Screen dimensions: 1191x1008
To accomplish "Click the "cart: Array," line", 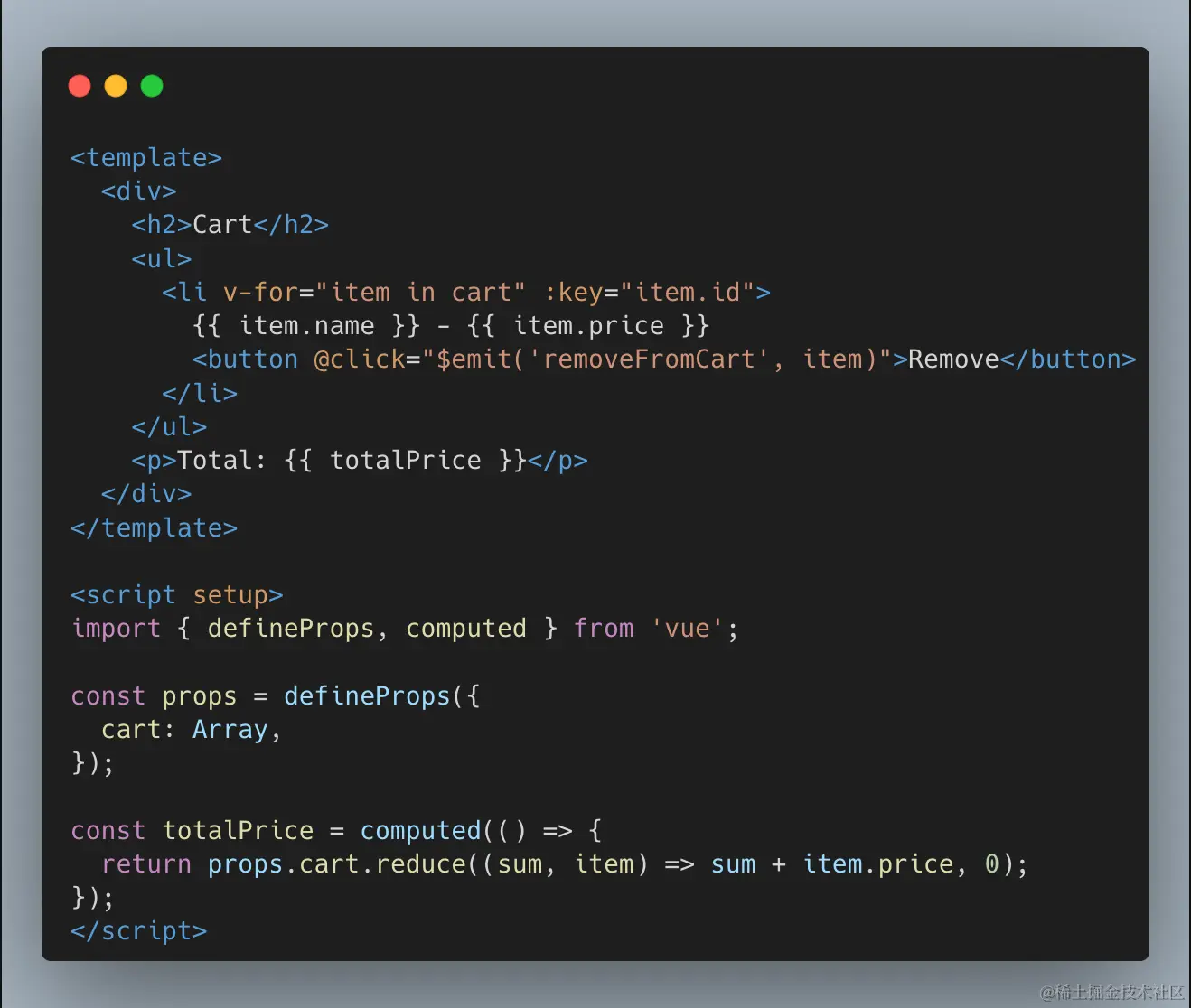I will point(192,730).
